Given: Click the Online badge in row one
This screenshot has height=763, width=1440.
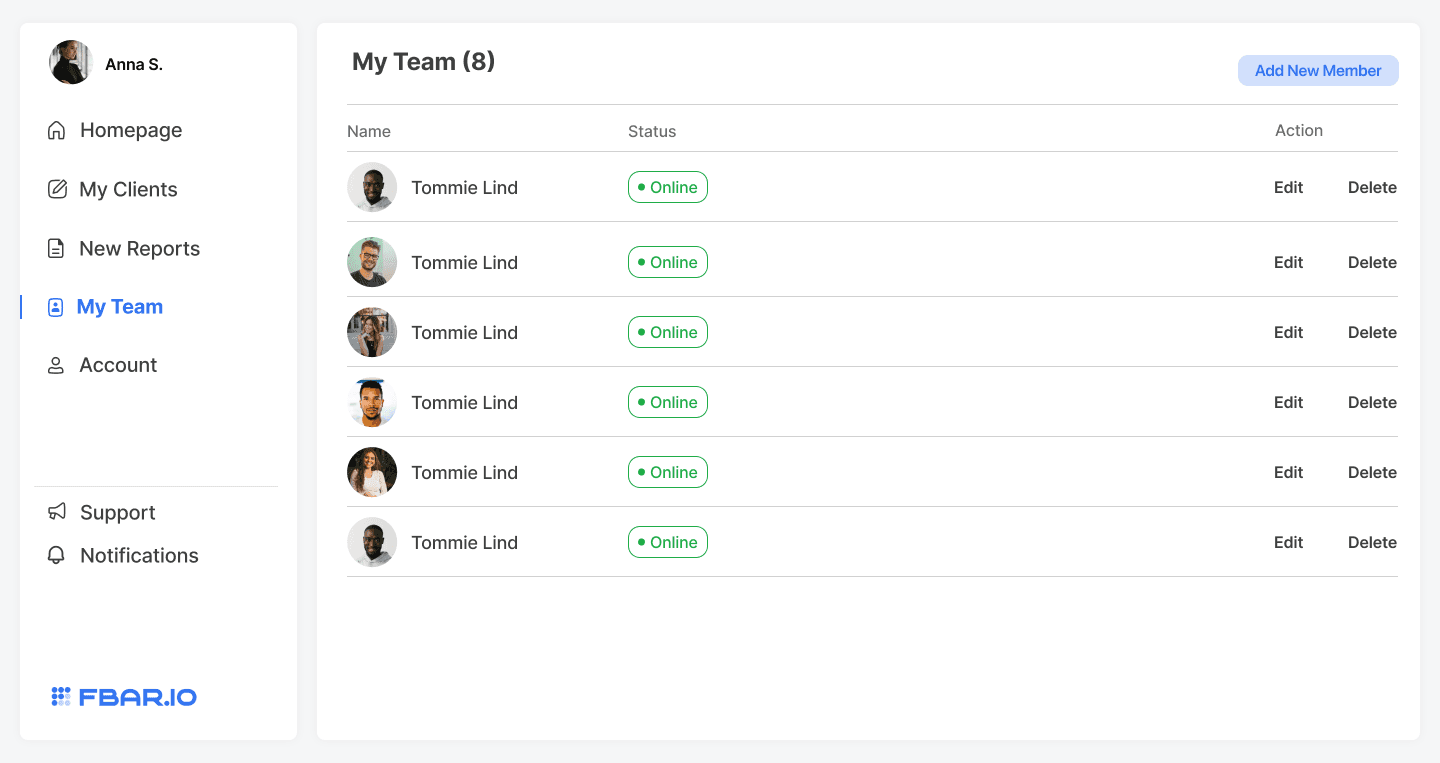Looking at the screenshot, I should tap(667, 186).
